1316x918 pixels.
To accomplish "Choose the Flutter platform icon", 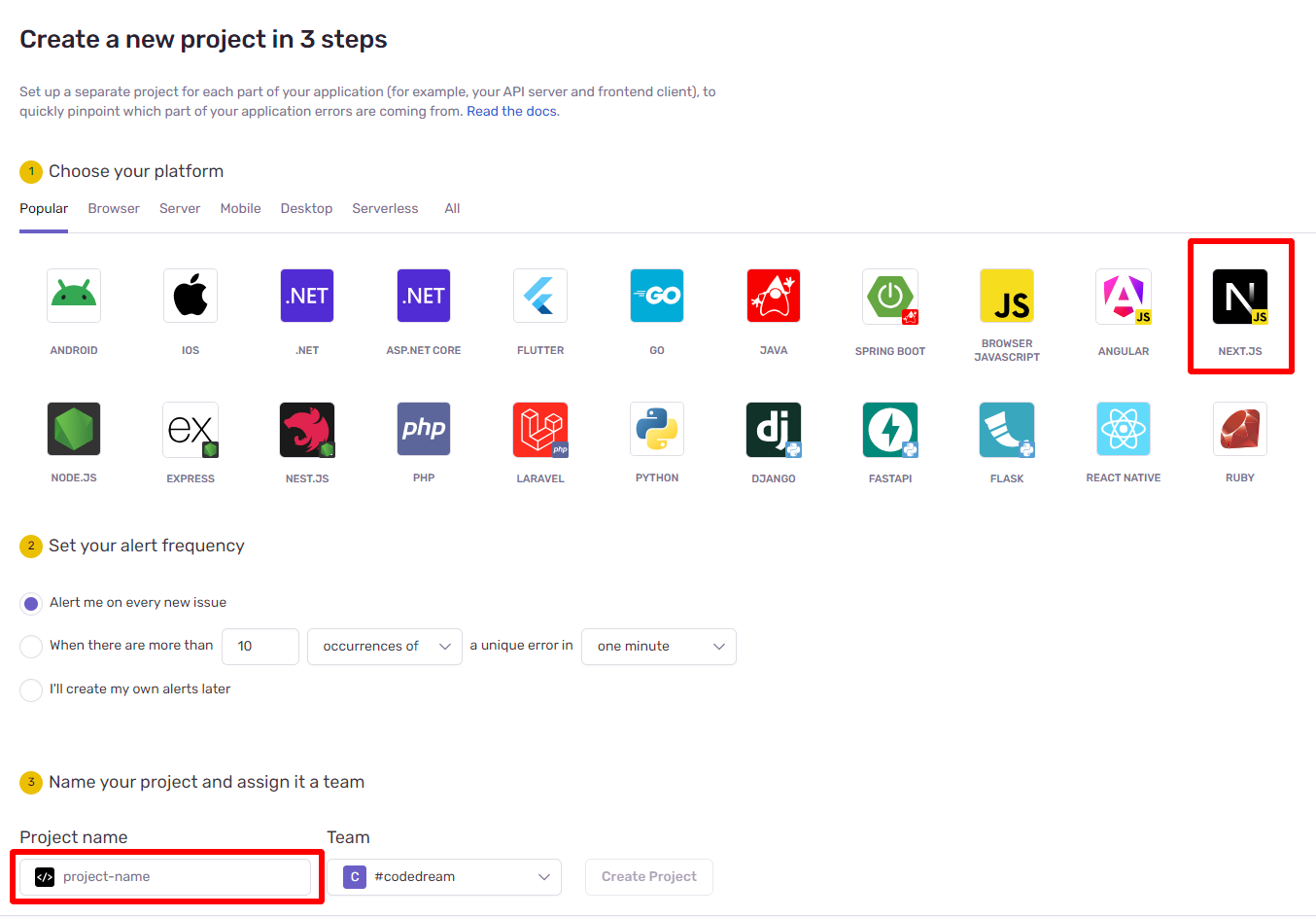I will tap(540, 296).
